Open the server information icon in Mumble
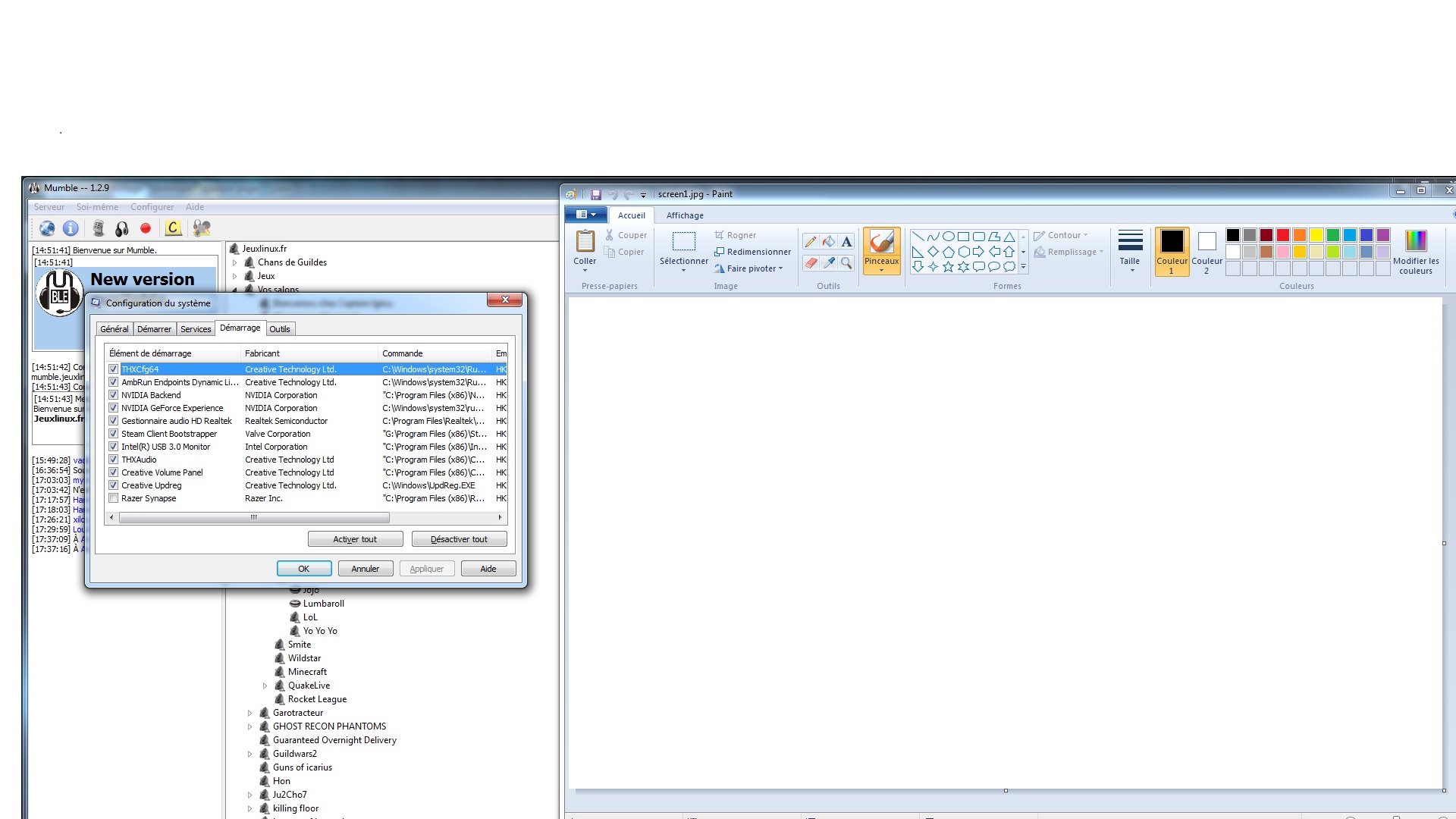The height and width of the screenshot is (819, 1456). pyautogui.click(x=71, y=228)
